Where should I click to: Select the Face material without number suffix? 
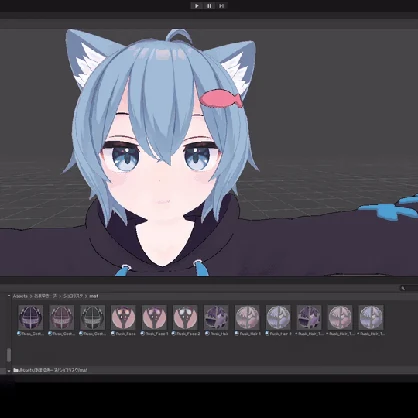click(123, 317)
